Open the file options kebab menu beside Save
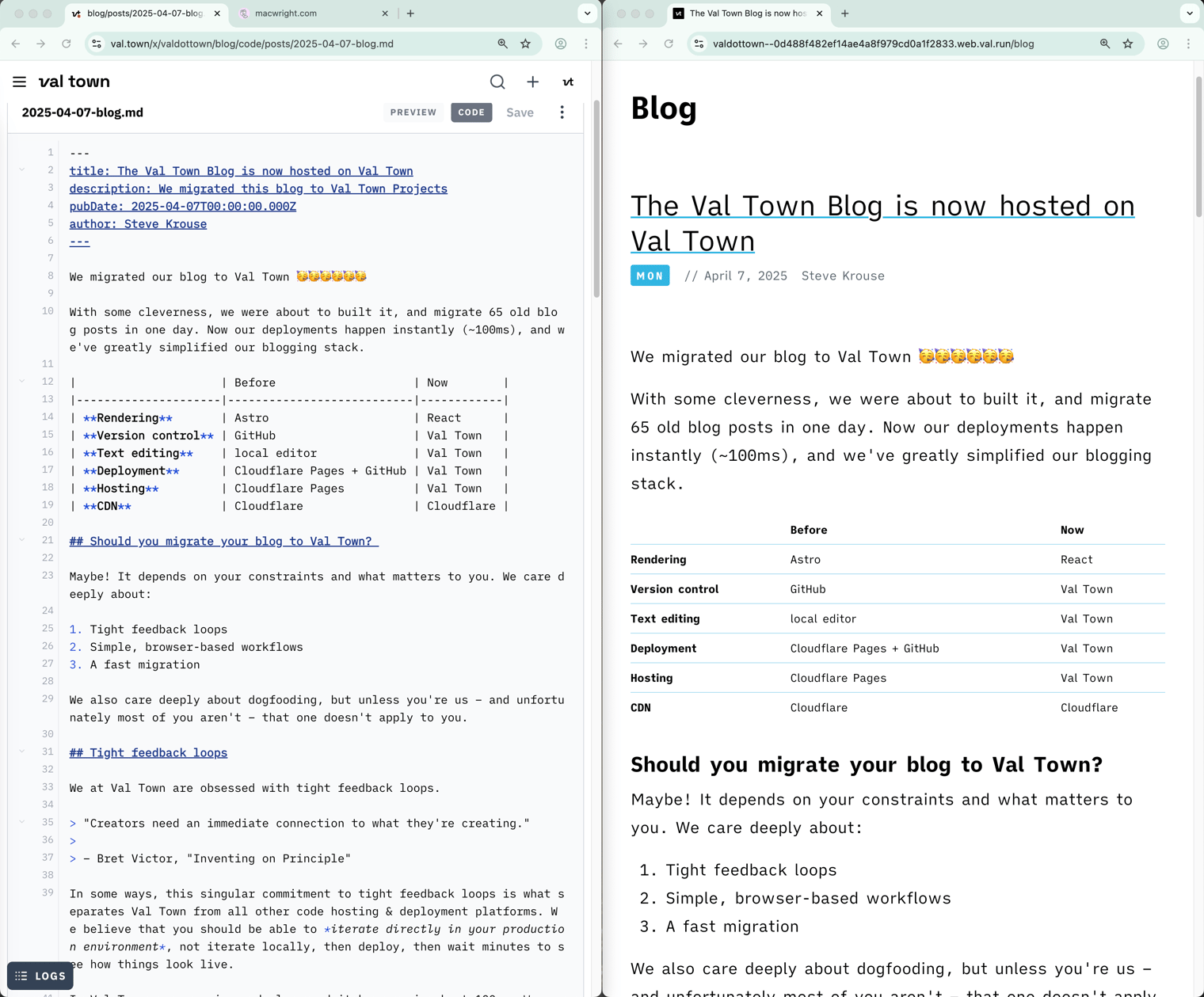 (x=562, y=112)
